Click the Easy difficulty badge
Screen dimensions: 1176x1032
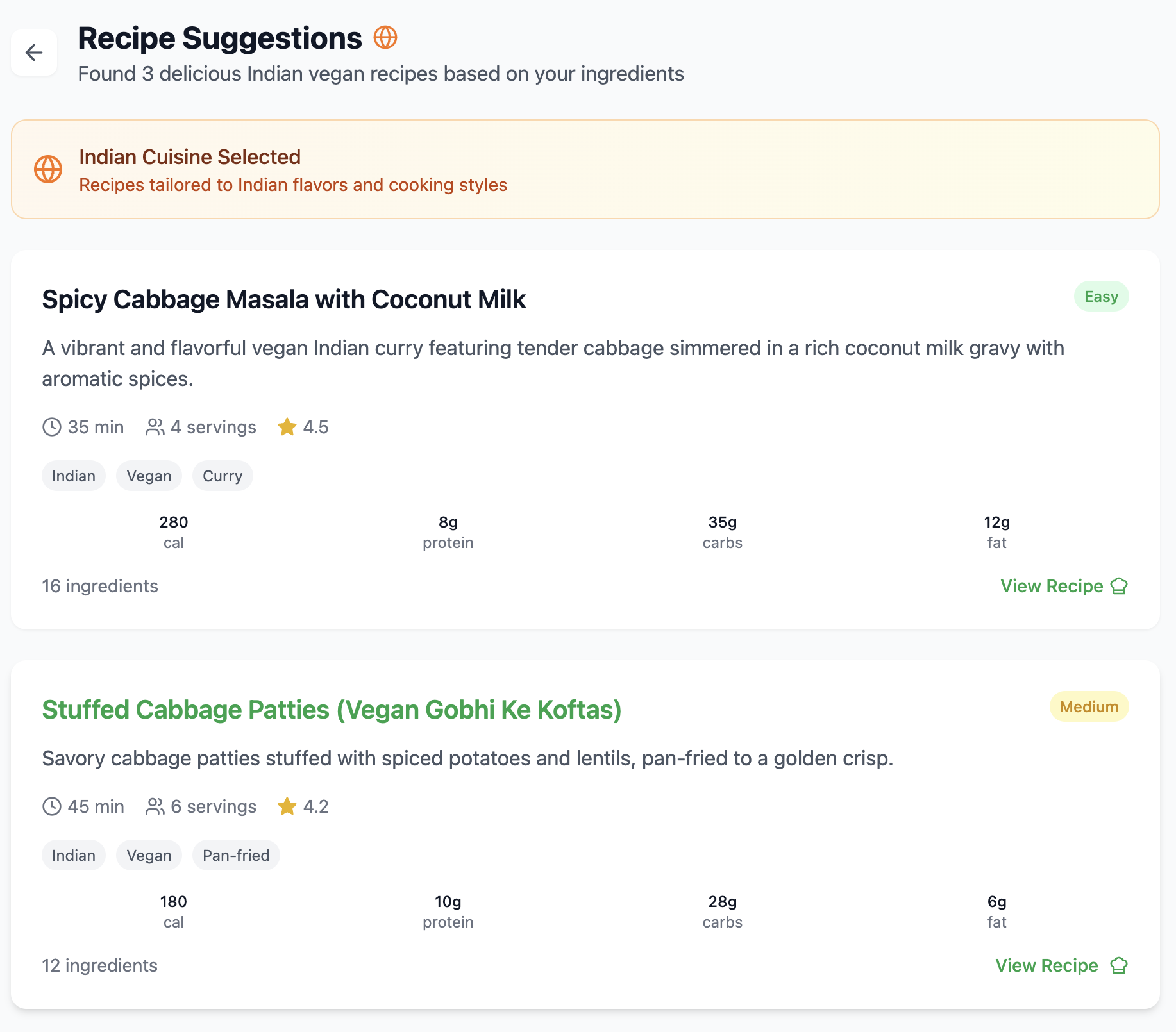[1101, 296]
